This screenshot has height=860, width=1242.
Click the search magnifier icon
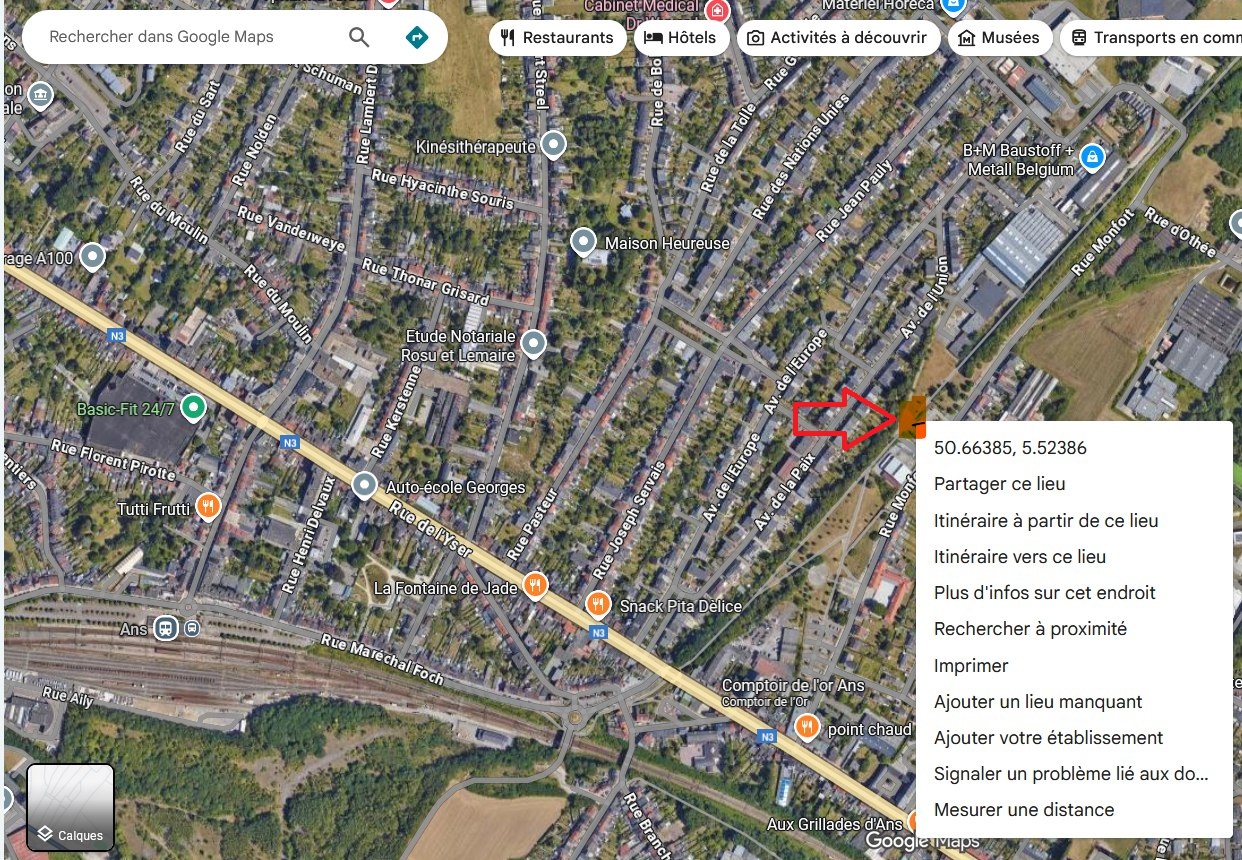pyautogui.click(x=359, y=37)
